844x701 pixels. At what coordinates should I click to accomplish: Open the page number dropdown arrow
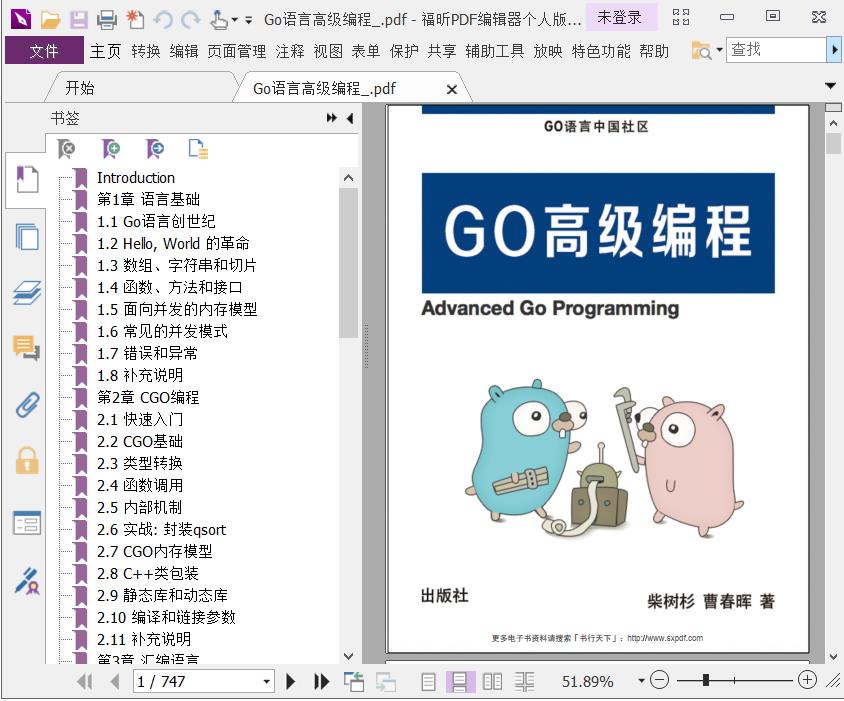(266, 682)
